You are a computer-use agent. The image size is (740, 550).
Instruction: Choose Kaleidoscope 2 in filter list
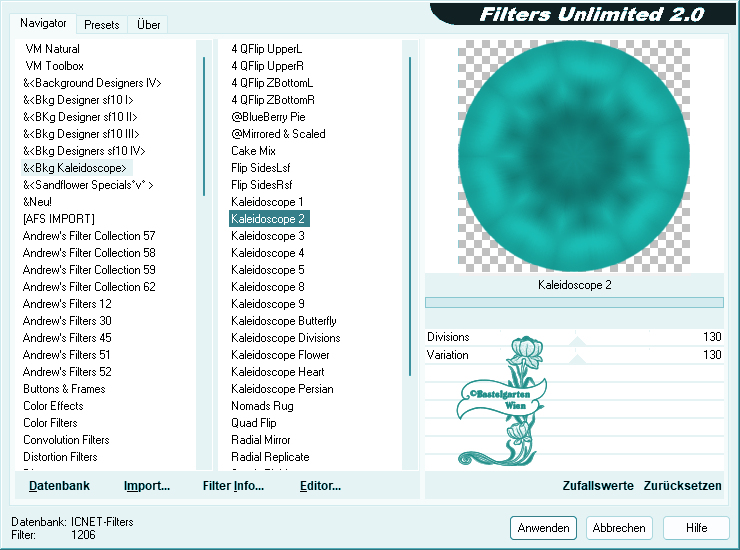pyautogui.click(x=269, y=219)
